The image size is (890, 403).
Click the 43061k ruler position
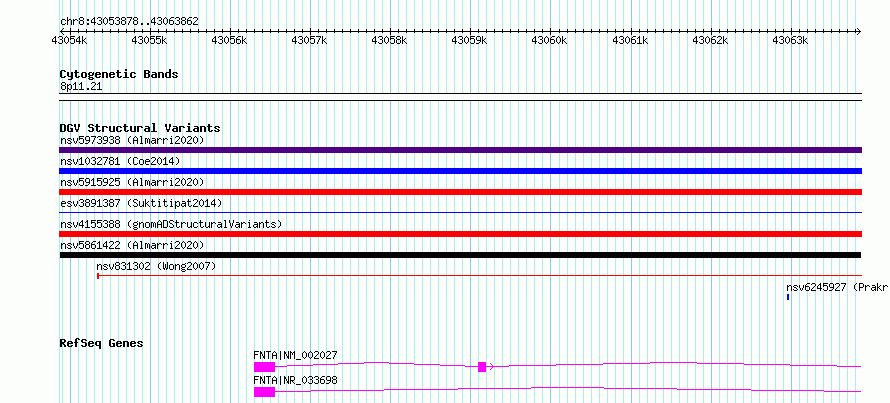[x=629, y=41]
